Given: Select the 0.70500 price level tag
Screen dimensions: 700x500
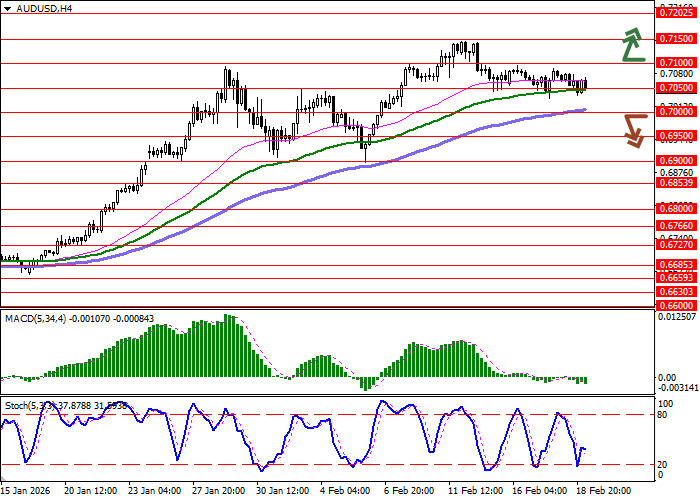Looking at the screenshot, I should (x=676, y=88).
